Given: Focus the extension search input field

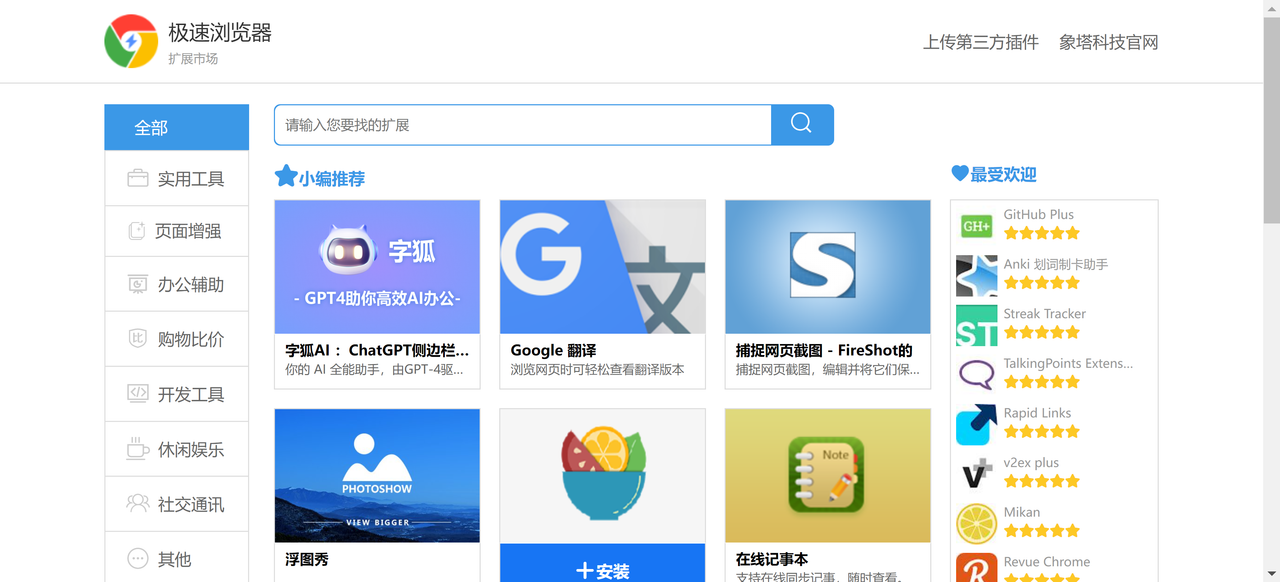Looking at the screenshot, I should [523, 125].
